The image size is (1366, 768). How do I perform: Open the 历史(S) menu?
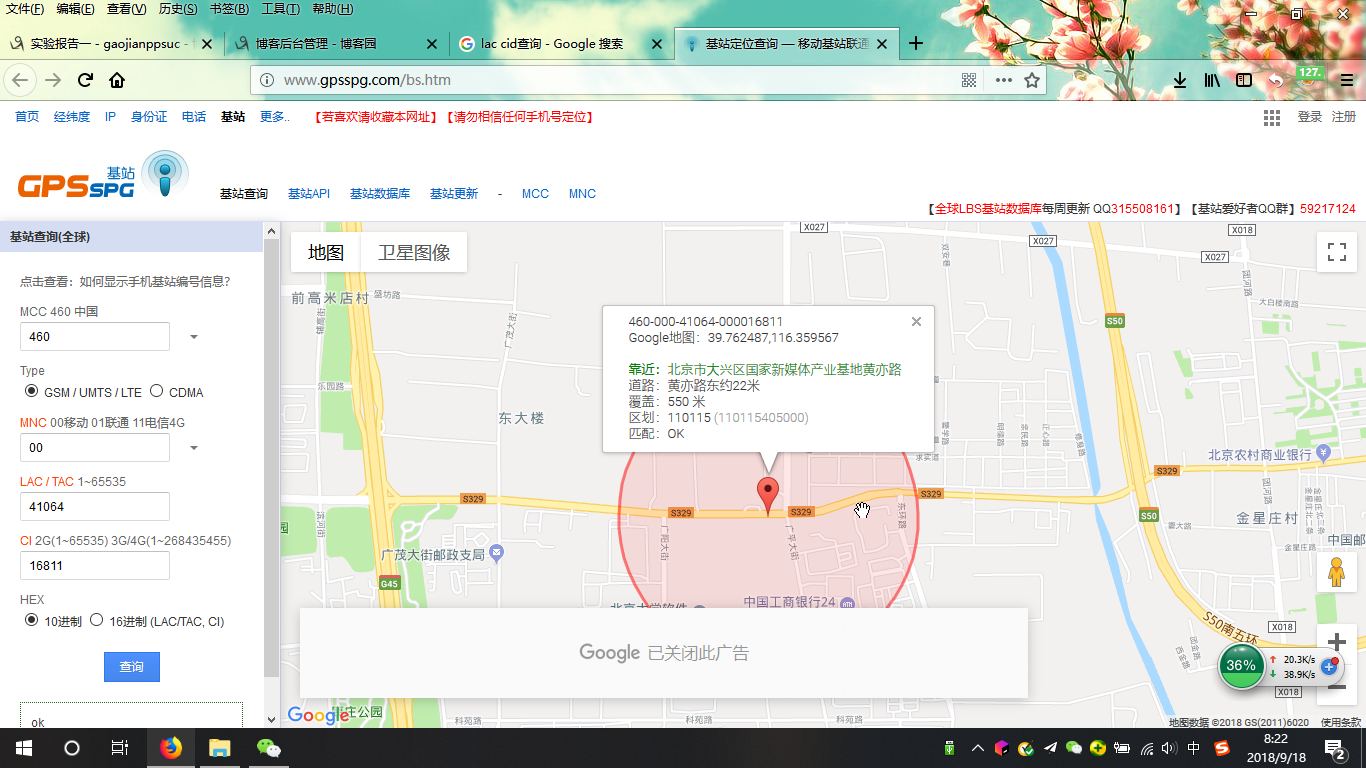pos(178,9)
